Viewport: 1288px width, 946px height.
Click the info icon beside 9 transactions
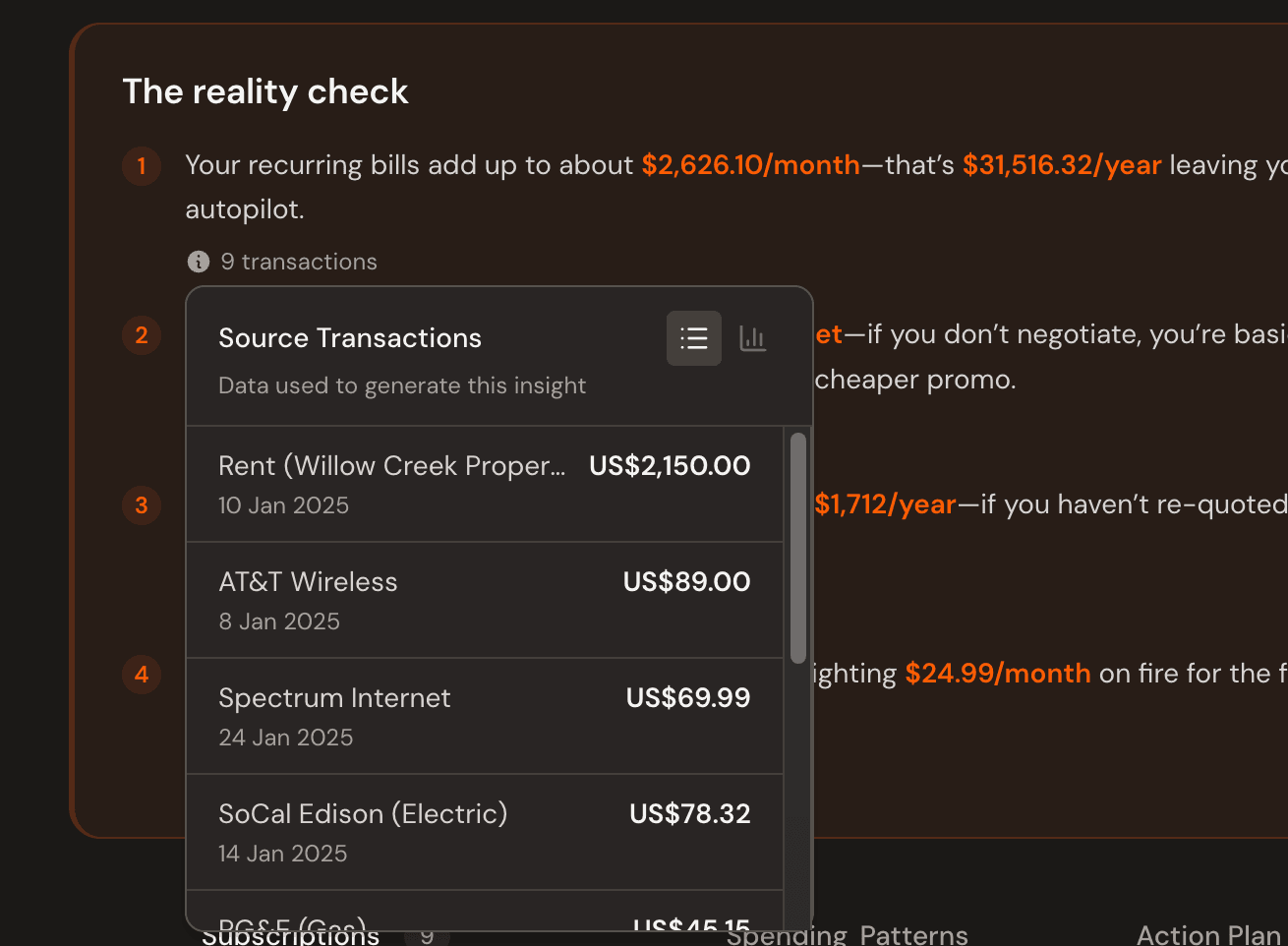coord(199,262)
